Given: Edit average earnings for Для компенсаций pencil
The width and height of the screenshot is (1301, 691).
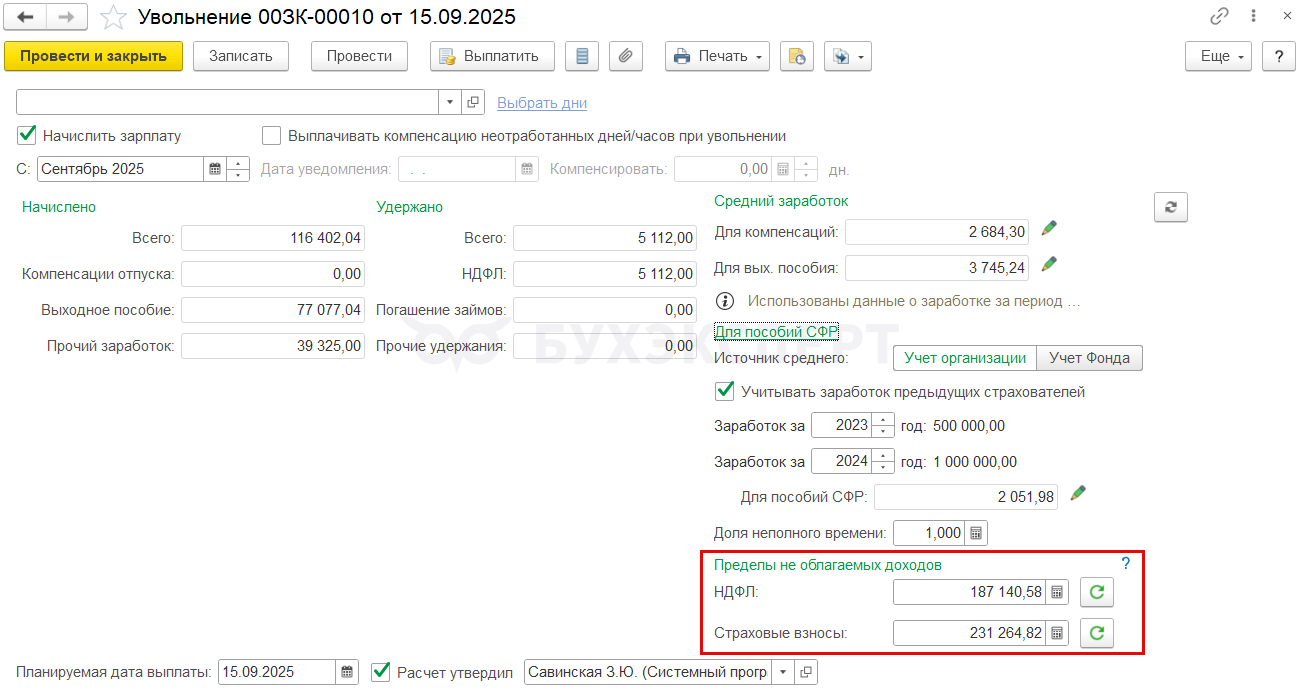Looking at the screenshot, I should [x=1048, y=229].
